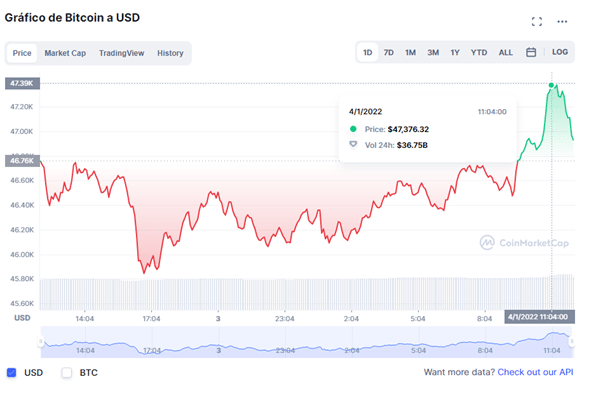Click the green price point marker
Viewport: 589px width, 398px height.
coord(551,85)
